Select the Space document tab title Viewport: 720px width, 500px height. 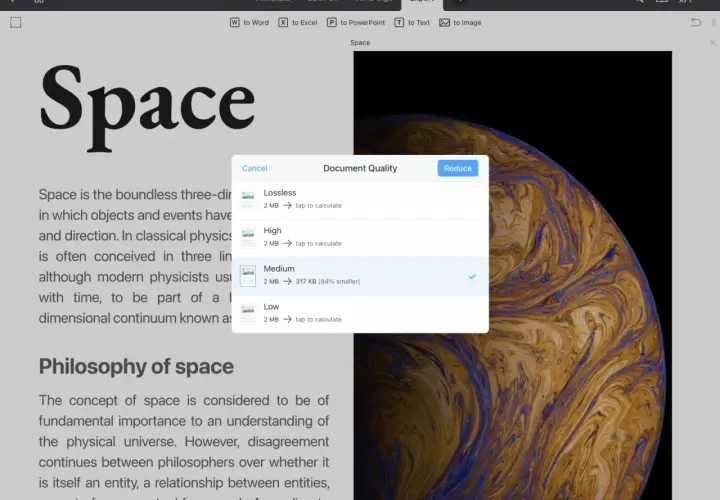360,43
